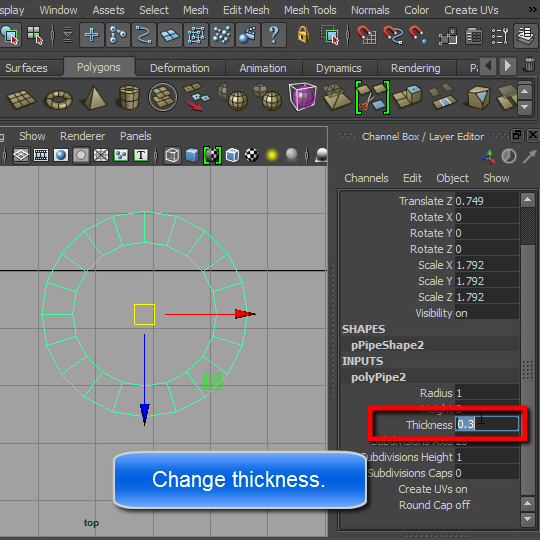Click the select points mask plus icon
540x540 pixels.
pos(91,35)
